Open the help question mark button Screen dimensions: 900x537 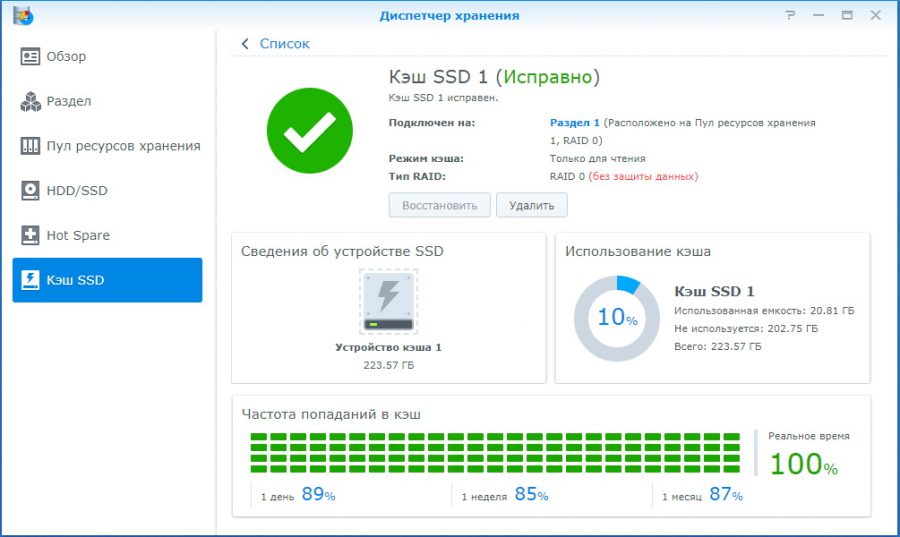tap(790, 15)
